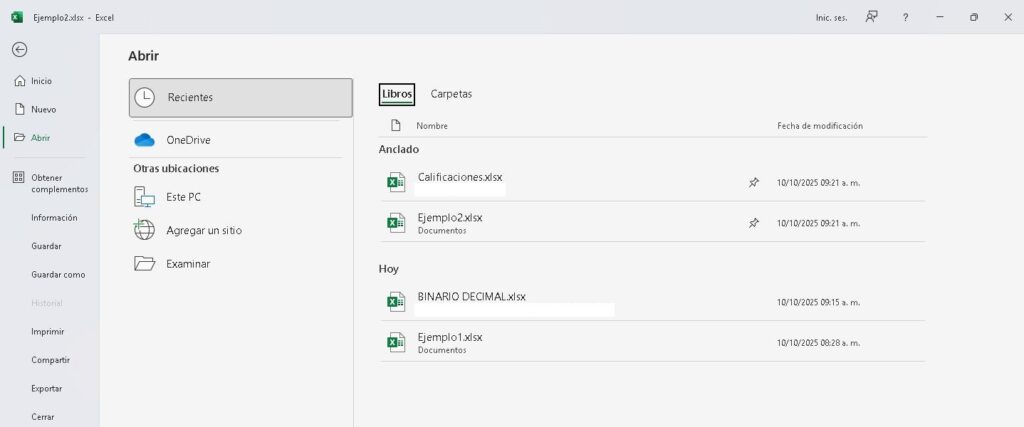Screen dimensions: 1024x427
Task: Switch to the Carpetas tab
Action: [451, 94]
